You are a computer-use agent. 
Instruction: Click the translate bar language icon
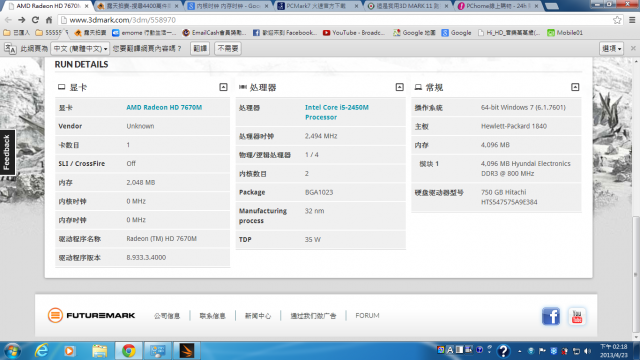[x=10, y=49]
